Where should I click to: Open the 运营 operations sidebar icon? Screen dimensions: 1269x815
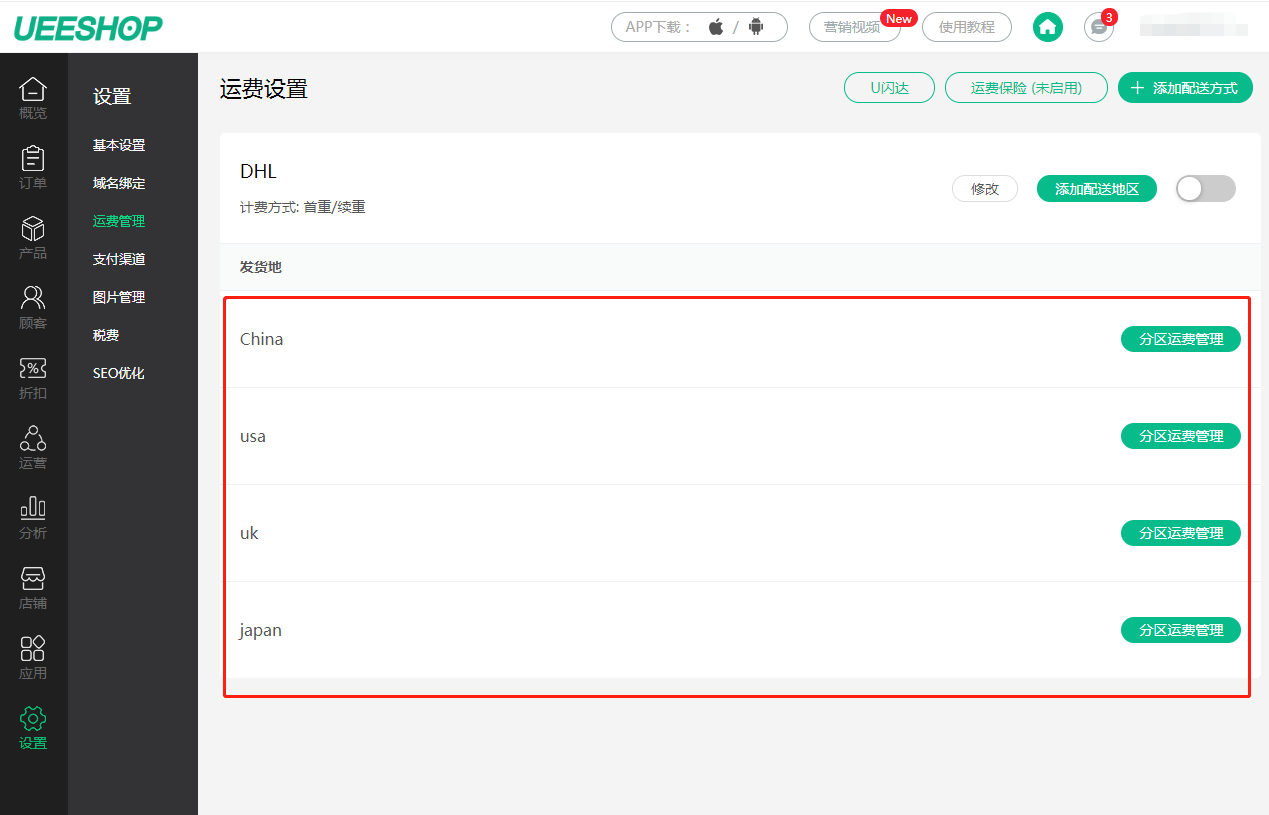point(33,448)
